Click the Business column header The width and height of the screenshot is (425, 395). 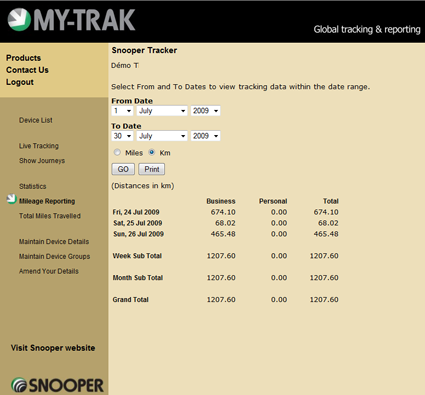[221, 201]
